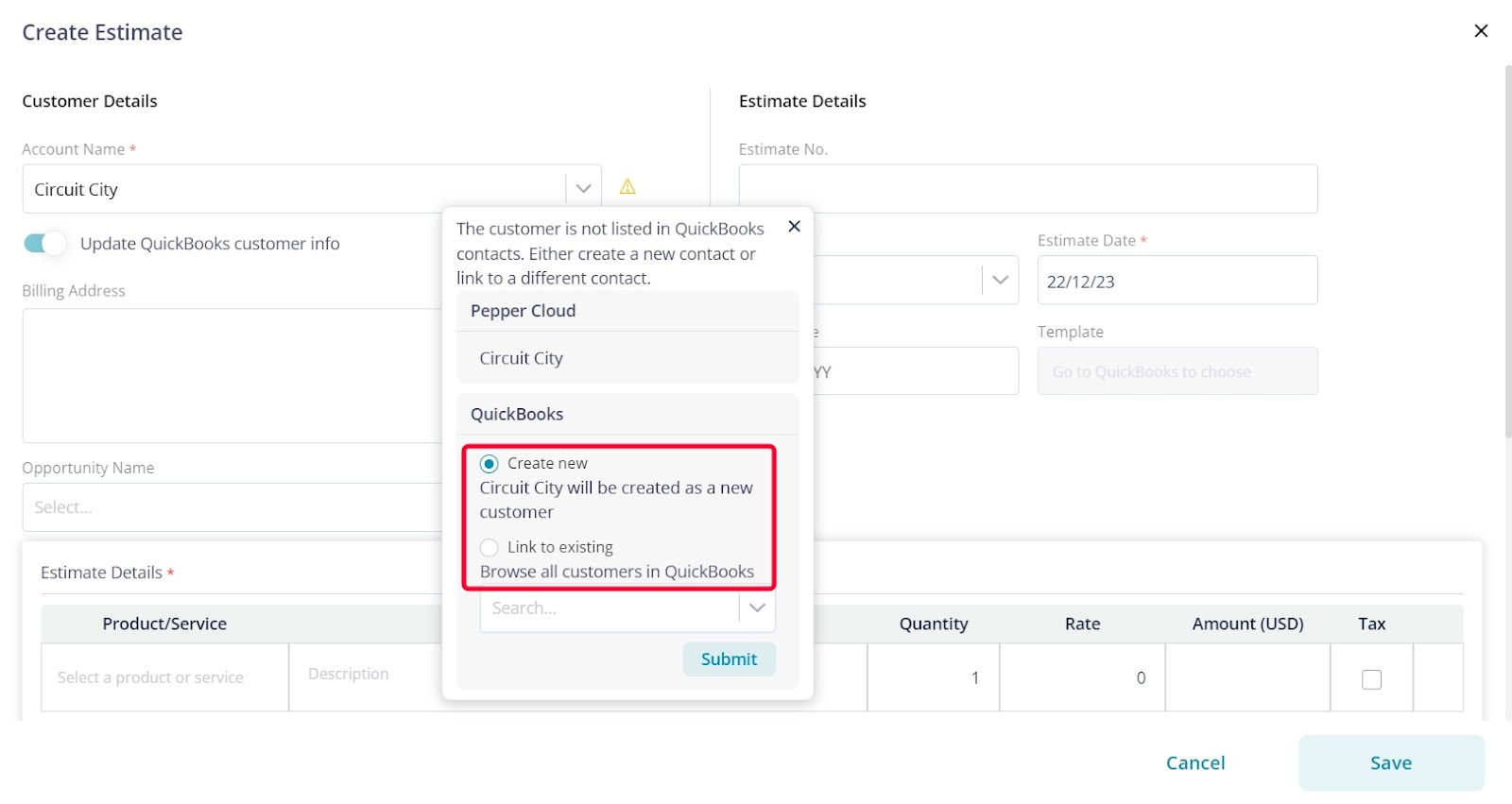Click the Amount (USD) column header
This screenshot has height=804, width=1512.
point(1247,624)
